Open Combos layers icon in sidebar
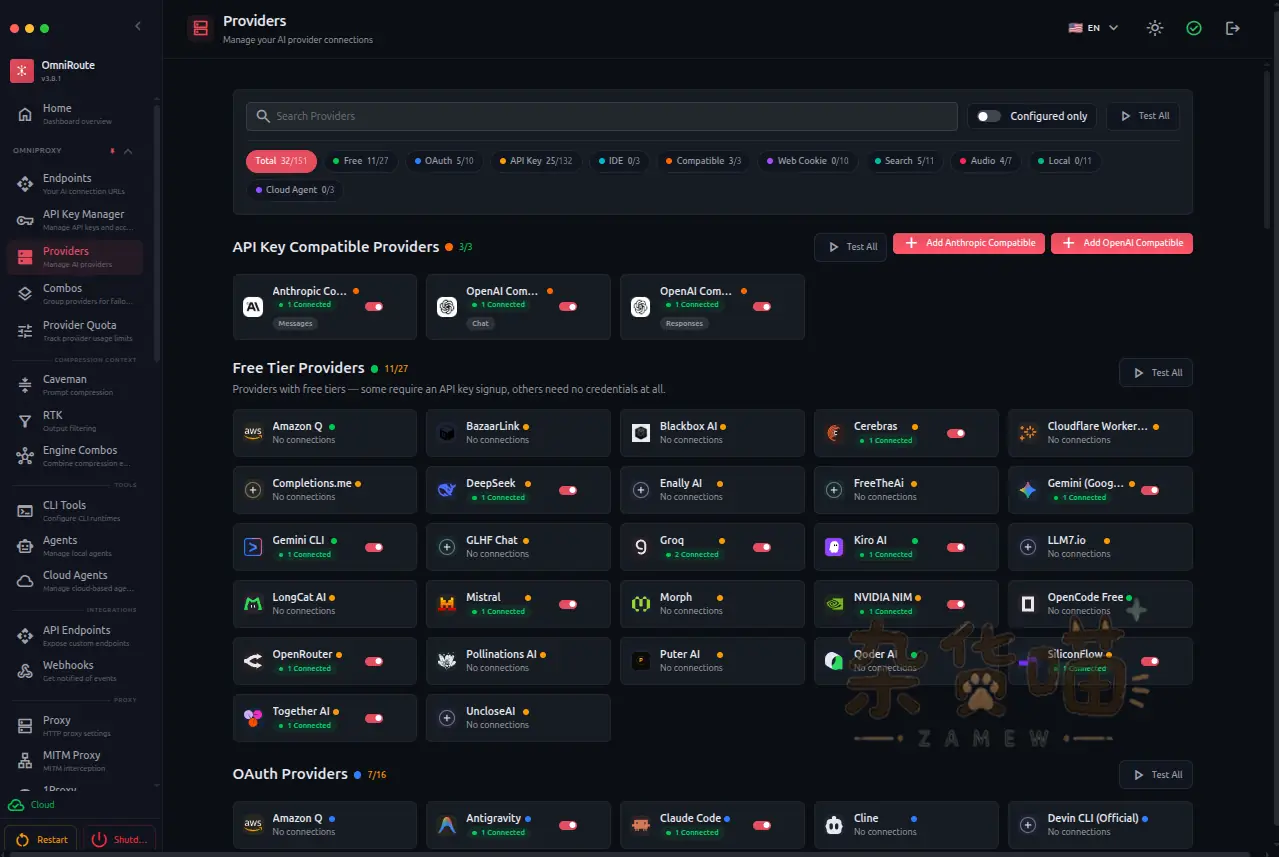The image size is (1279, 857). coord(25,294)
